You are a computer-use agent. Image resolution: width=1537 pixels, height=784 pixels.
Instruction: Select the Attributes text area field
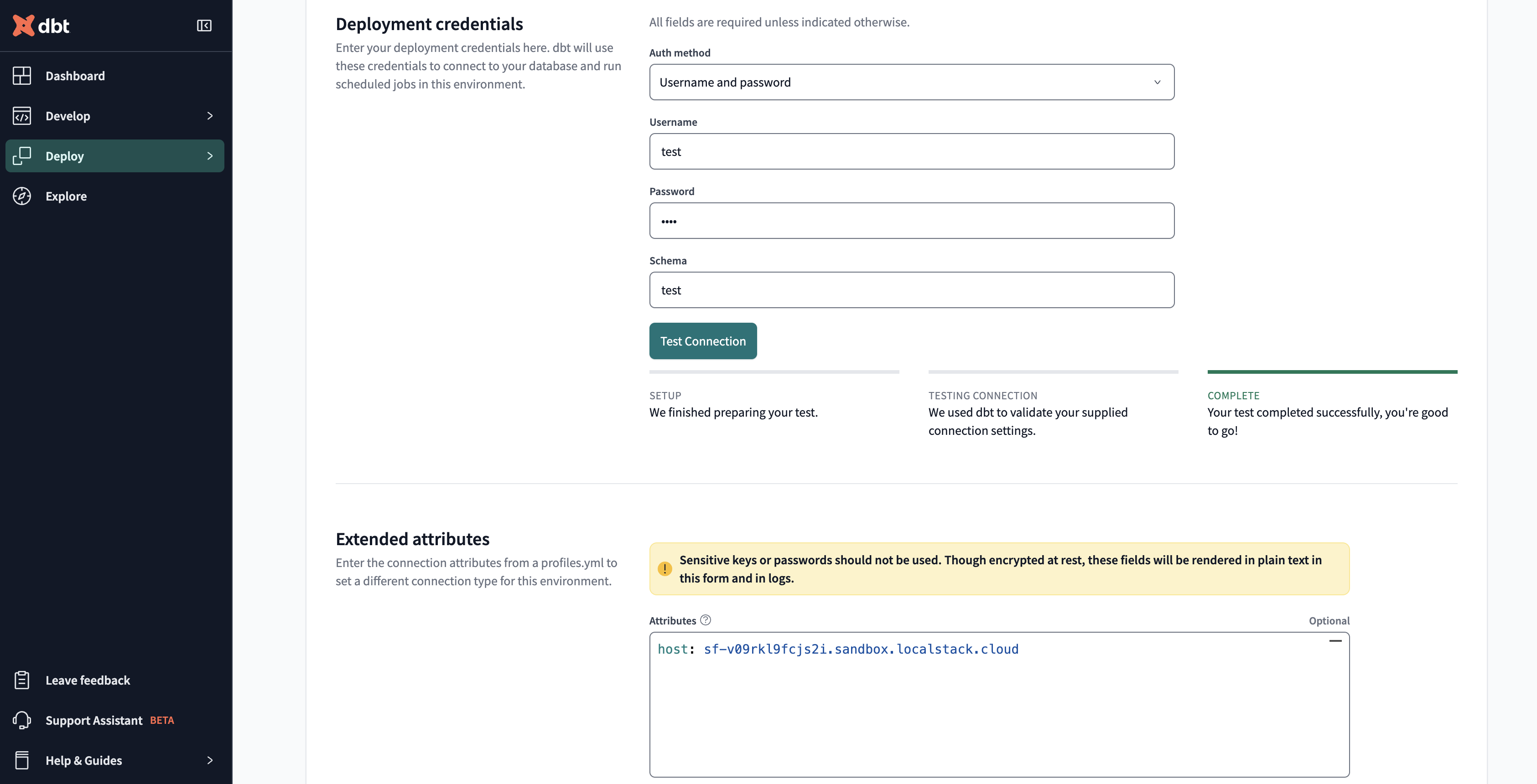(999, 703)
